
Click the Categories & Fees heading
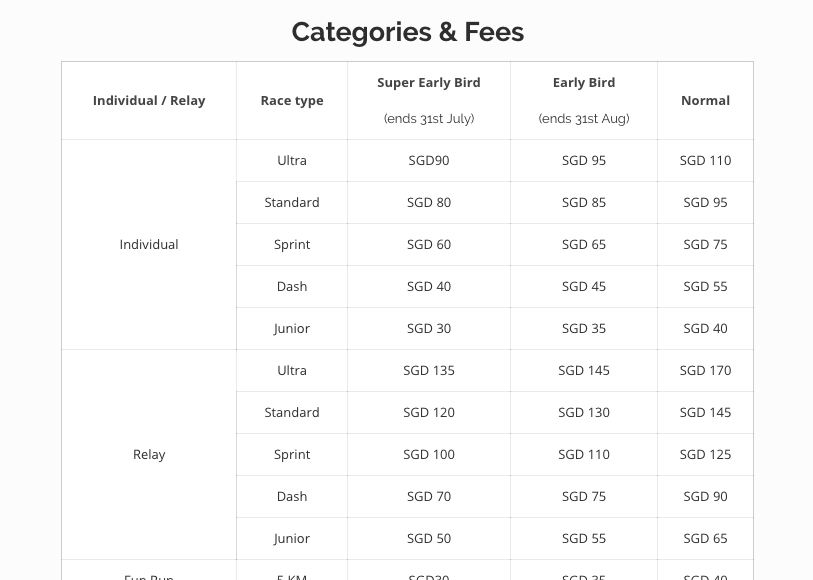pyautogui.click(x=407, y=32)
